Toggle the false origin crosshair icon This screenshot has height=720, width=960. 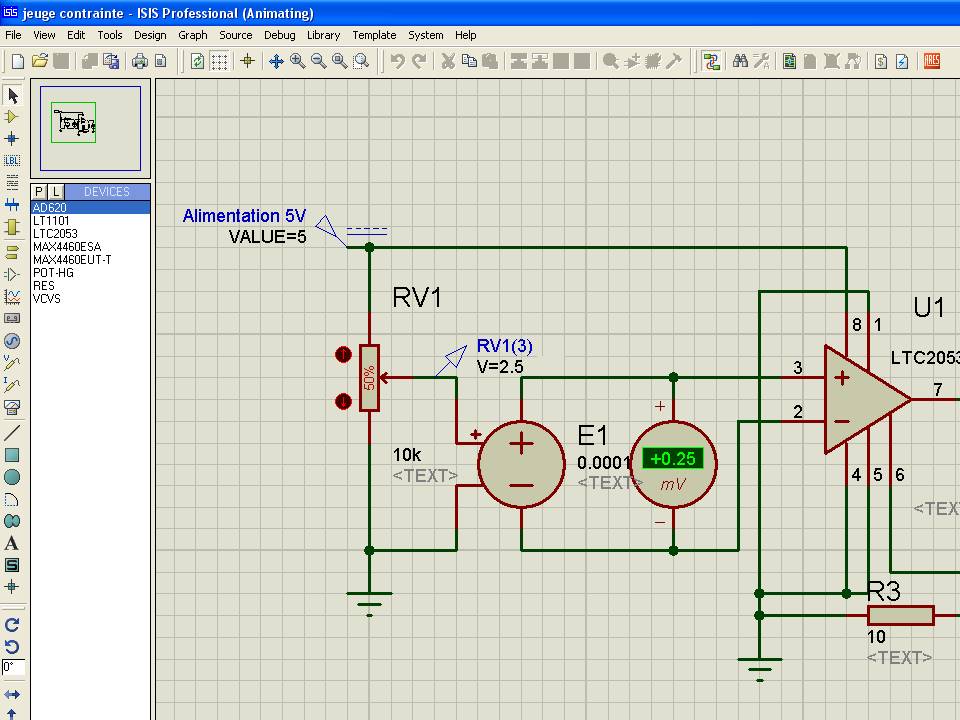(x=247, y=61)
